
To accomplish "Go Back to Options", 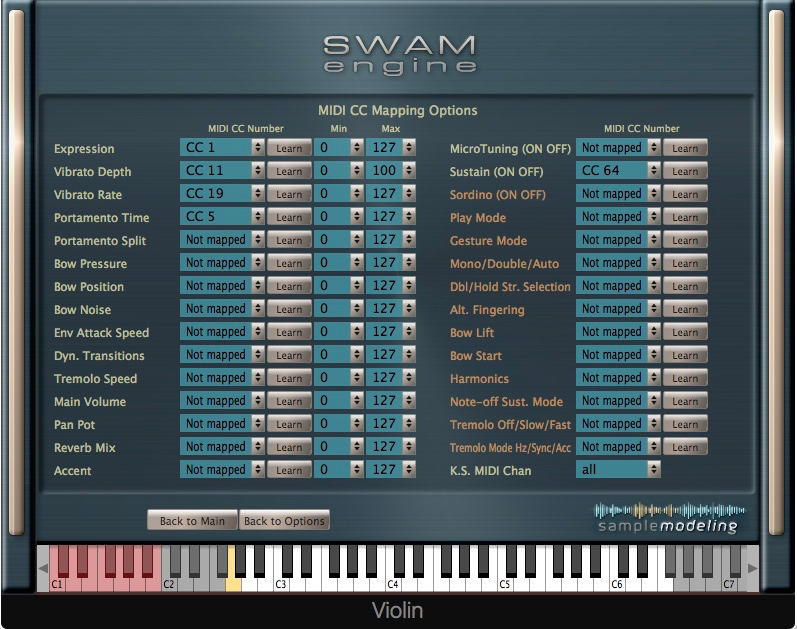I will point(284,521).
